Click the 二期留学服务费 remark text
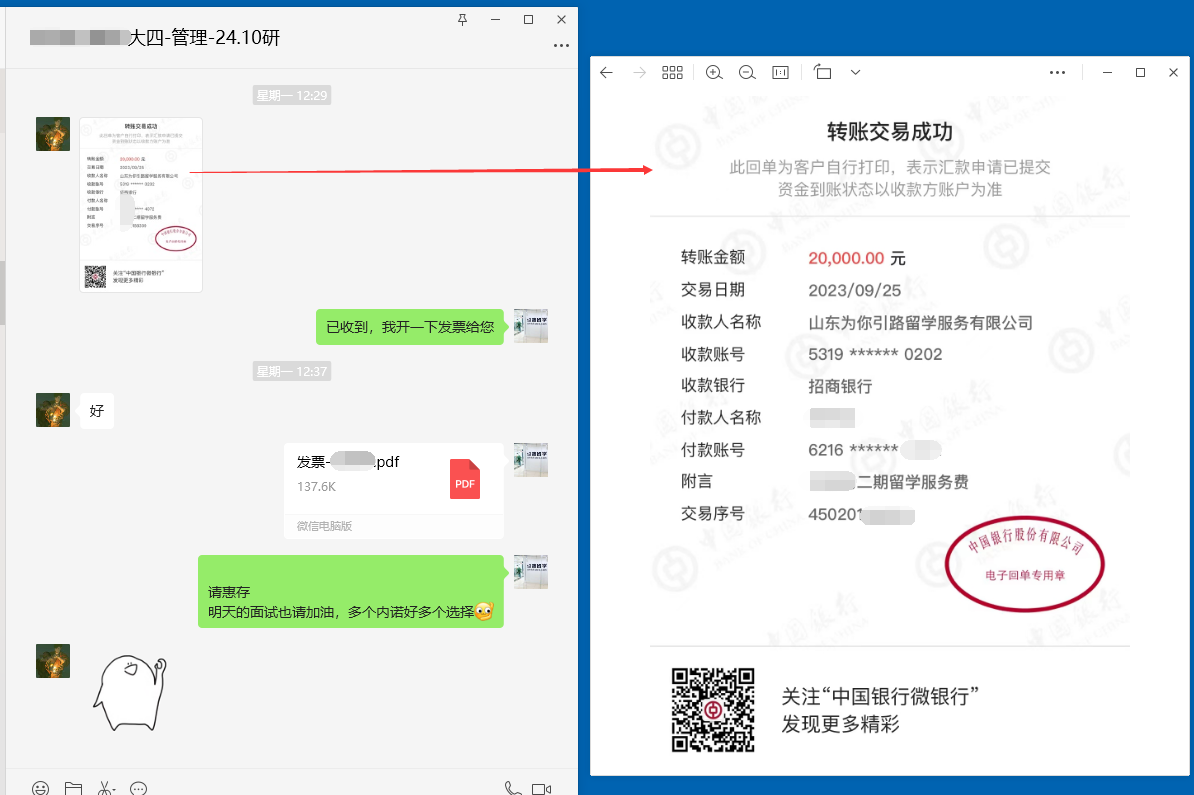 click(912, 482)
